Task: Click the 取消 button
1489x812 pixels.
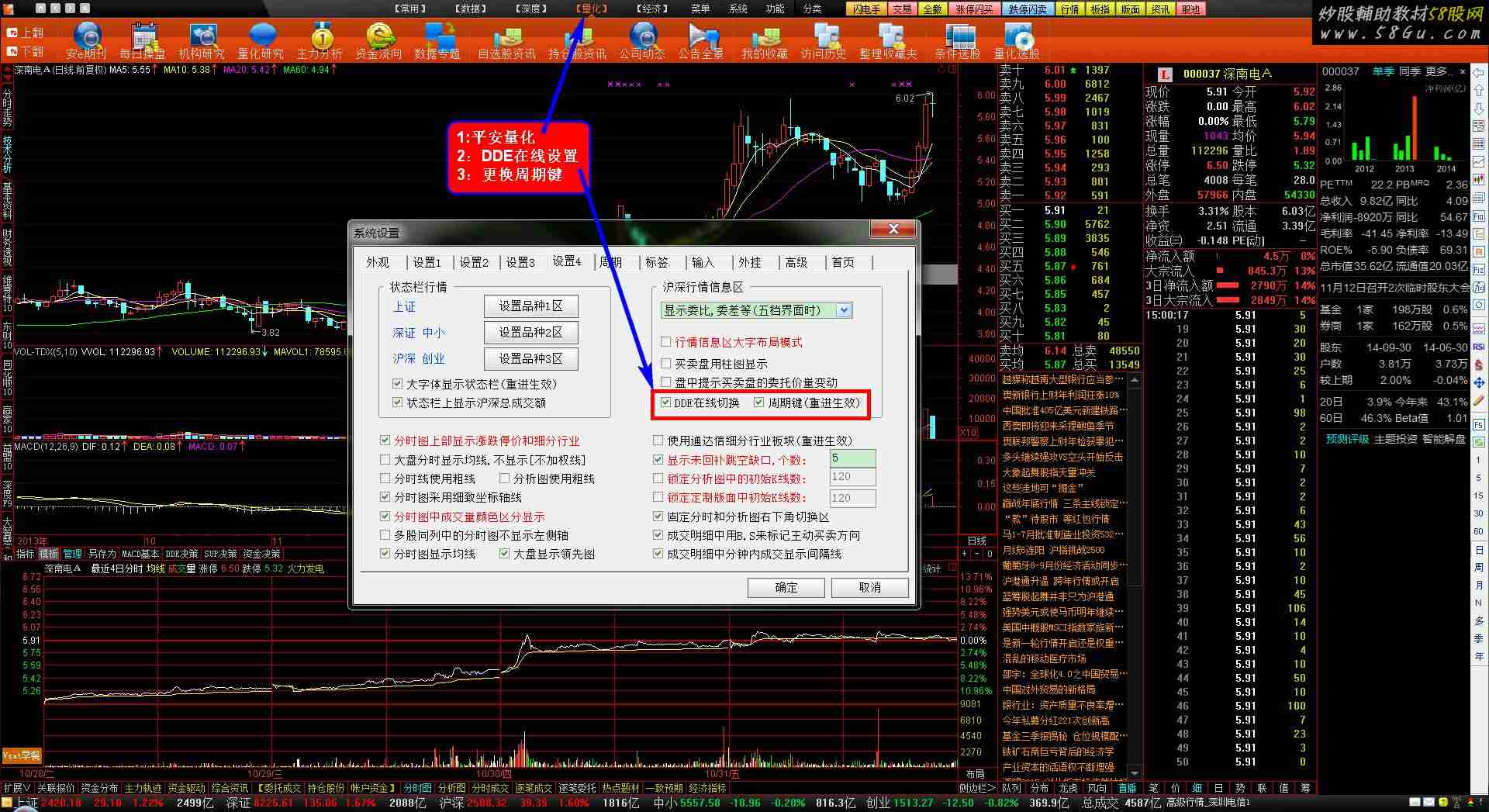Action: (x=869, y=588)
